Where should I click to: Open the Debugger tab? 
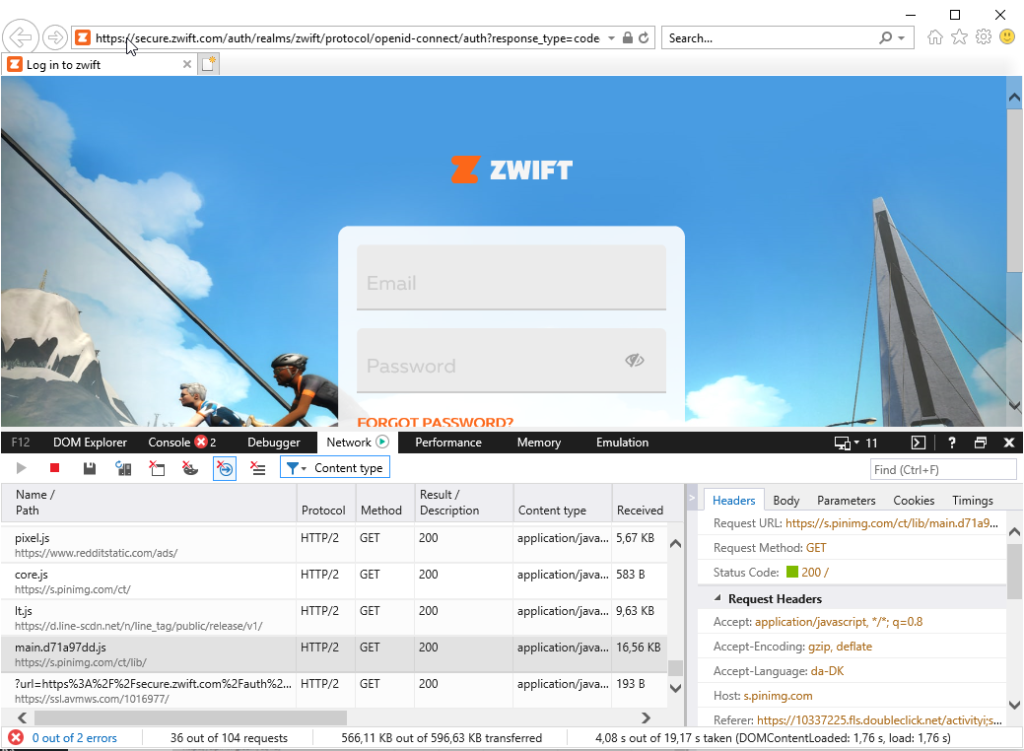tap(274, 442)
